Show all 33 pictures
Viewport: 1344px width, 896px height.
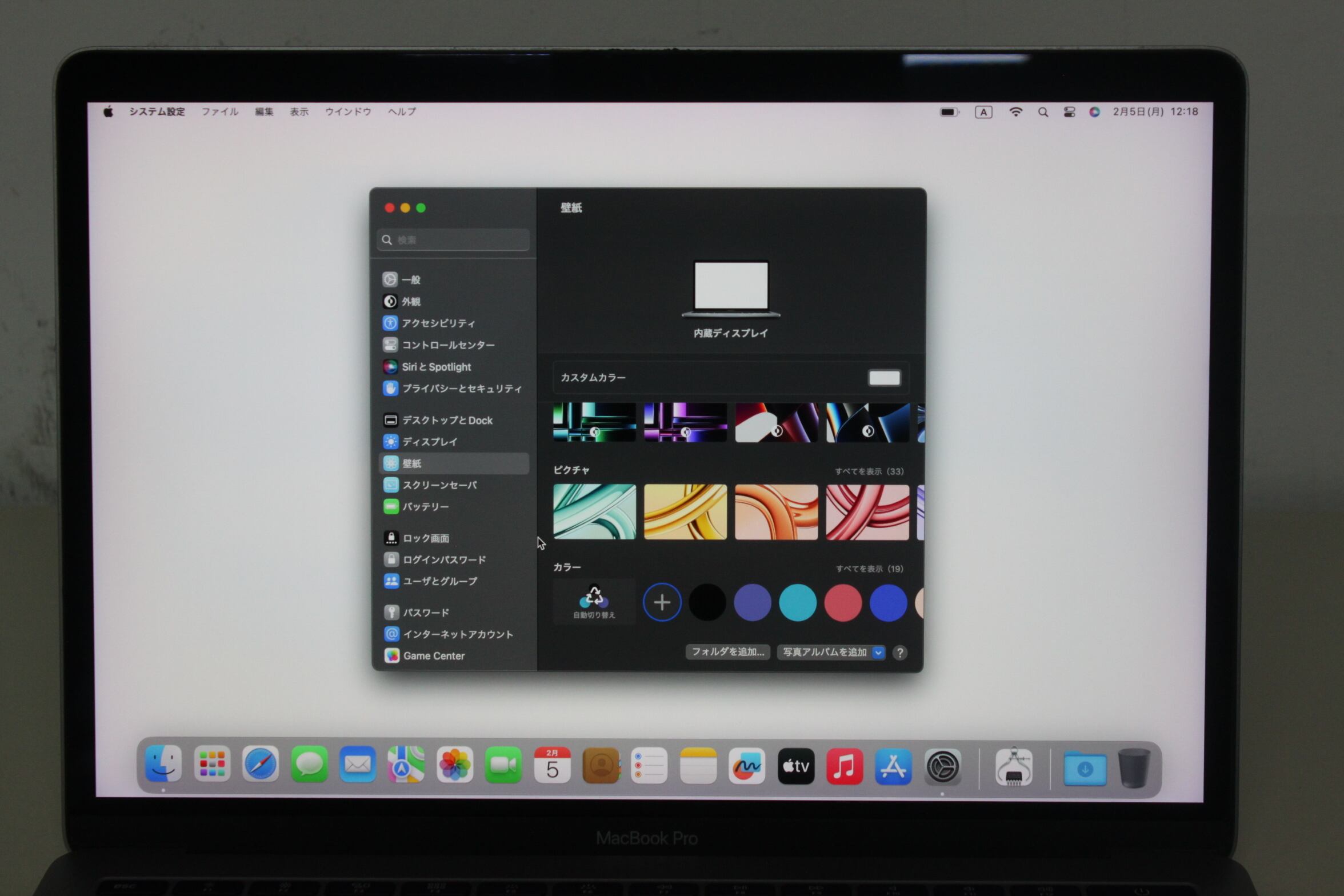point(869,471)
